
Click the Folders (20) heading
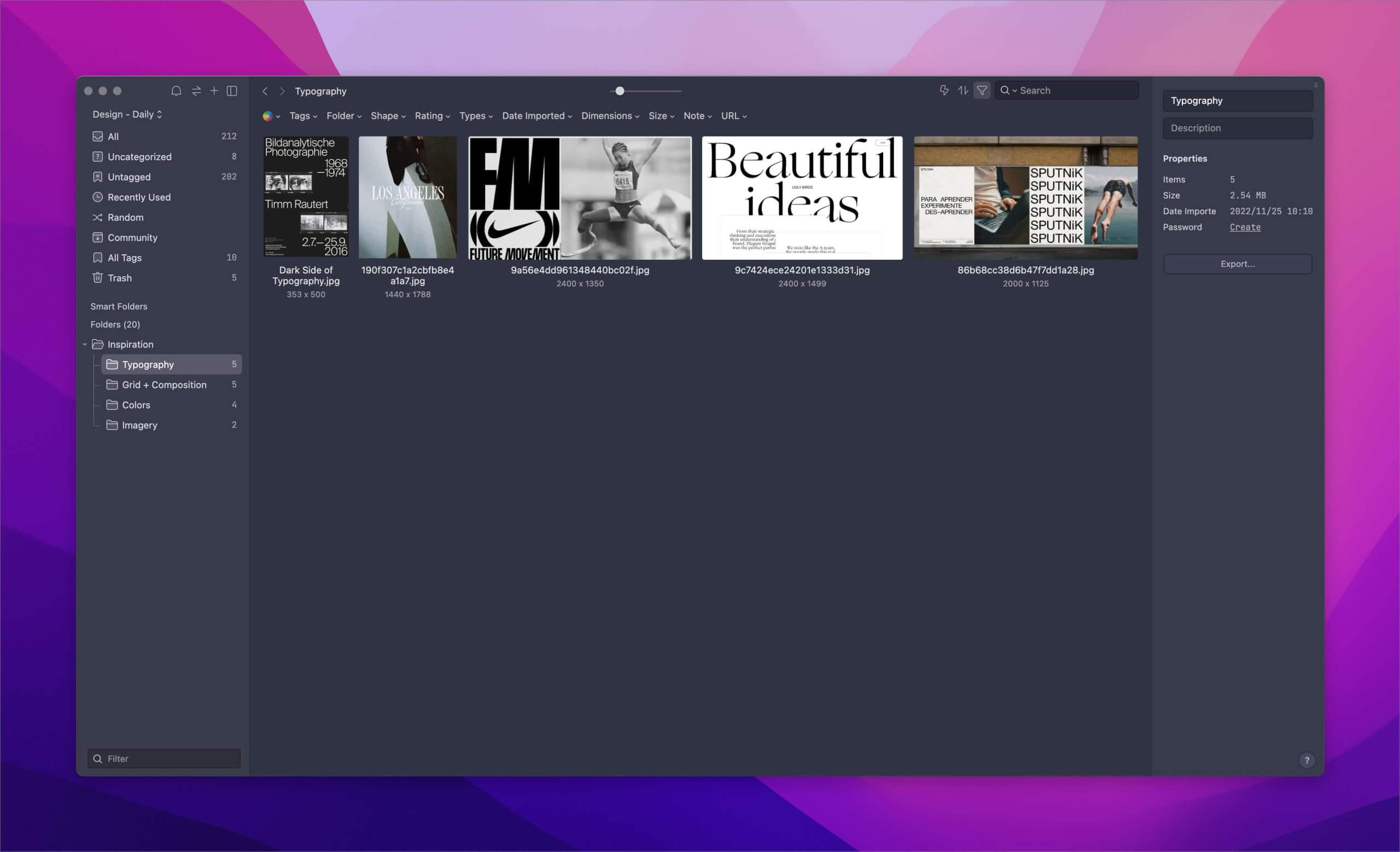point(115,324)
